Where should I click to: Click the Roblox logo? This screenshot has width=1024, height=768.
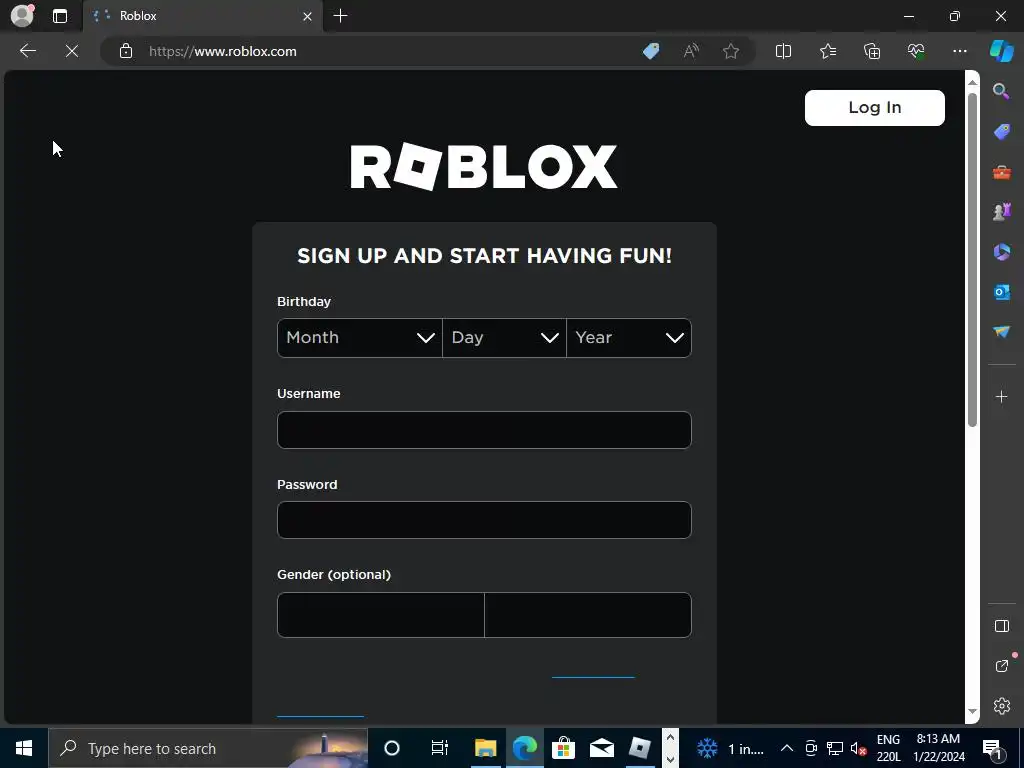[x=484, y=167]
